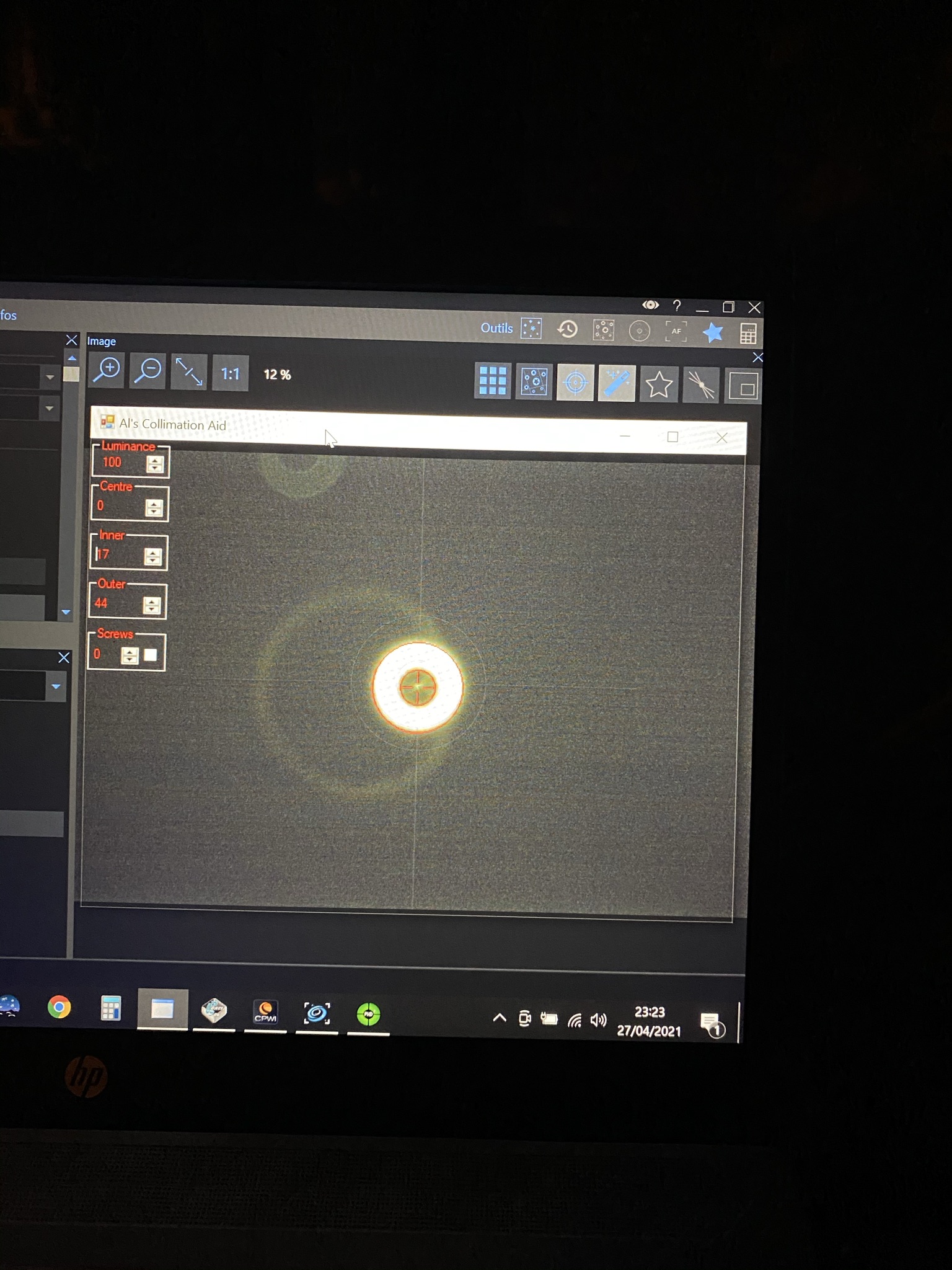
Task: Click the greyed disc icon in Outils bar
Action: tap(640, 331)
